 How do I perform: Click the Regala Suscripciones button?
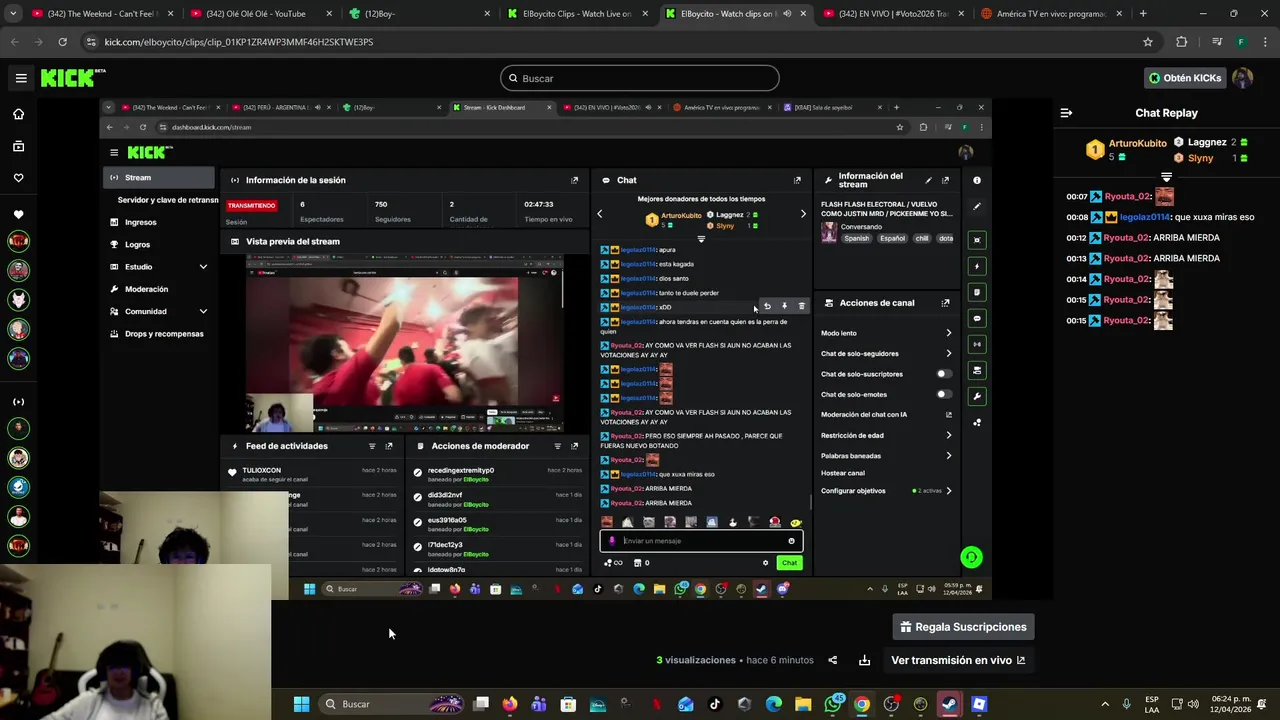(964, 627)
